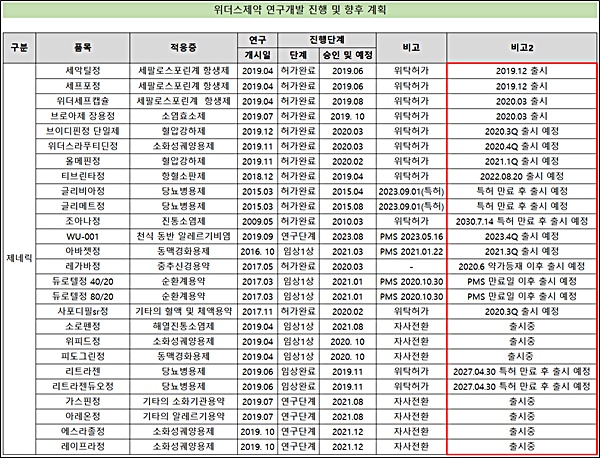
Task: Select product cell '세악틸정'
Action: 83,71
